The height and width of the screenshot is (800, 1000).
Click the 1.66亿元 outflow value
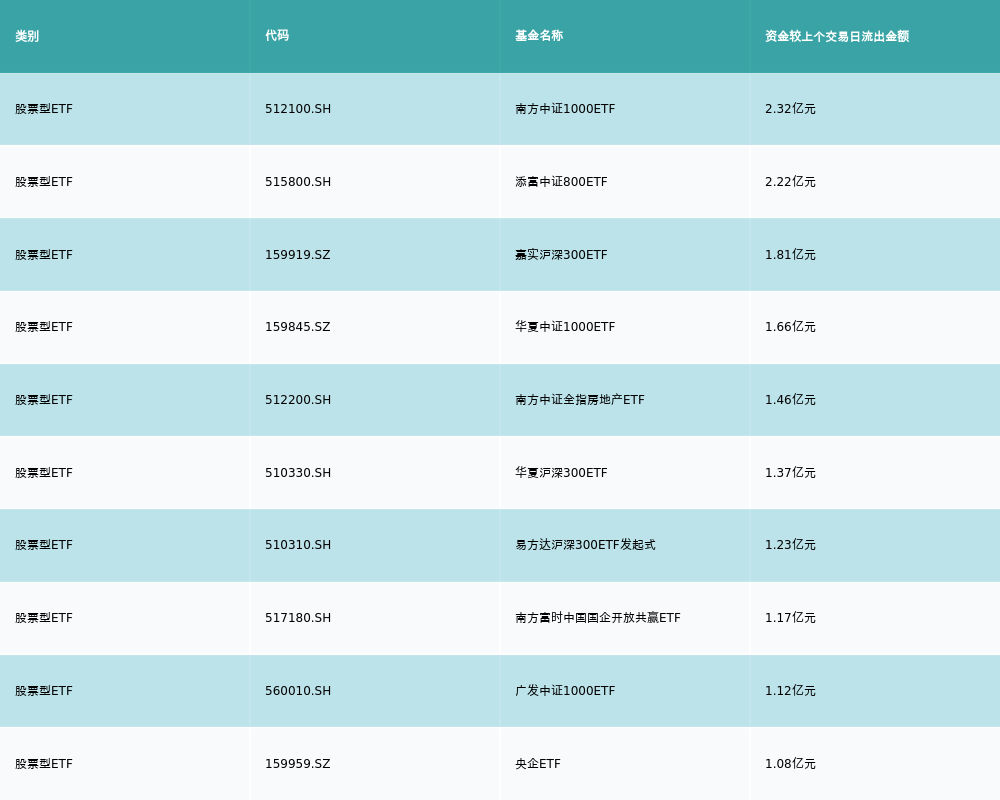(x=790, y=327)
